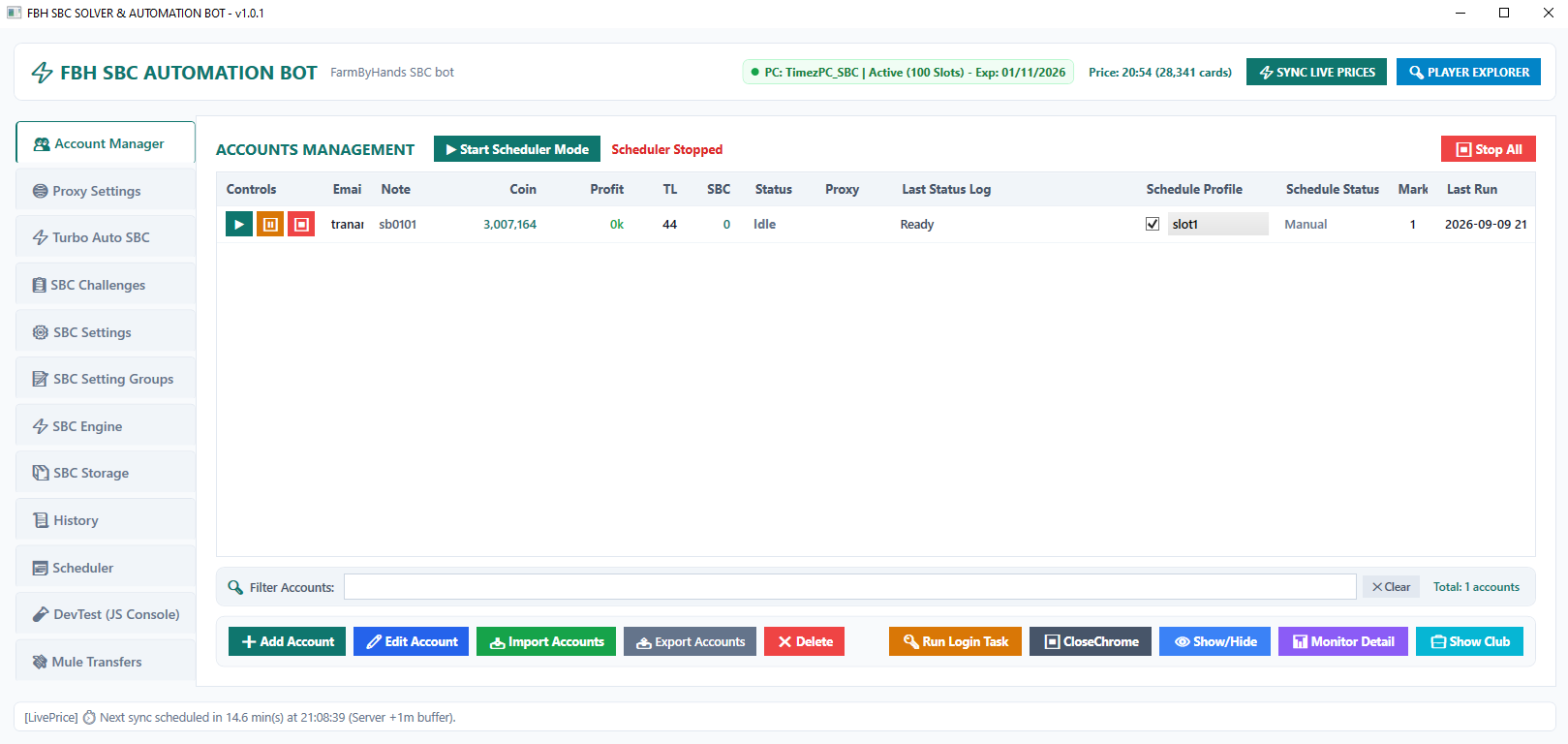The image size is (1568, 744).
Task: Open Turbo Auto SBC section
Action: [x=106, y=237]
